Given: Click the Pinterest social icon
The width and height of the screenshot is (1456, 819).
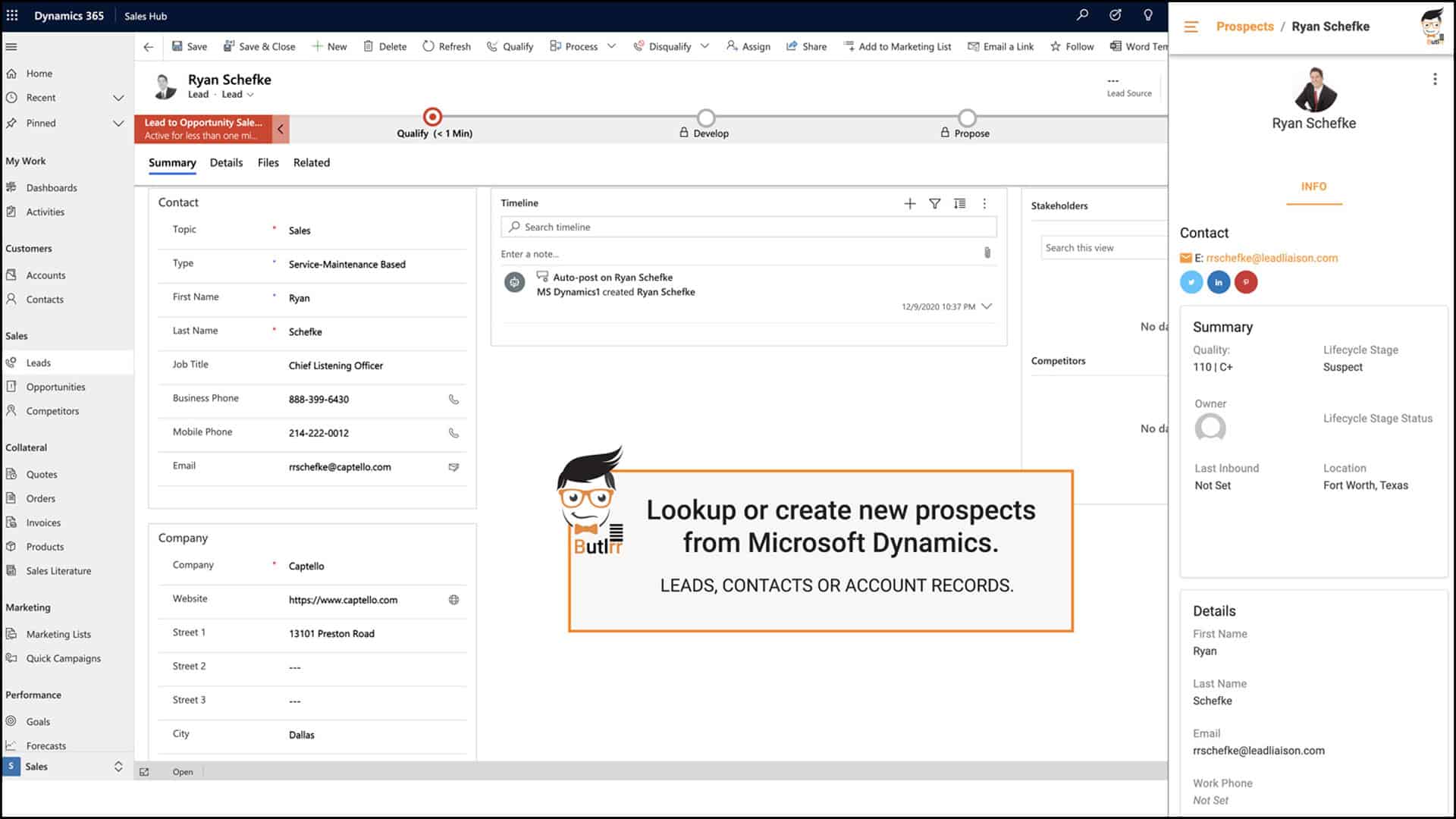Looking at the screenshot, I should tap(1246, 282).
